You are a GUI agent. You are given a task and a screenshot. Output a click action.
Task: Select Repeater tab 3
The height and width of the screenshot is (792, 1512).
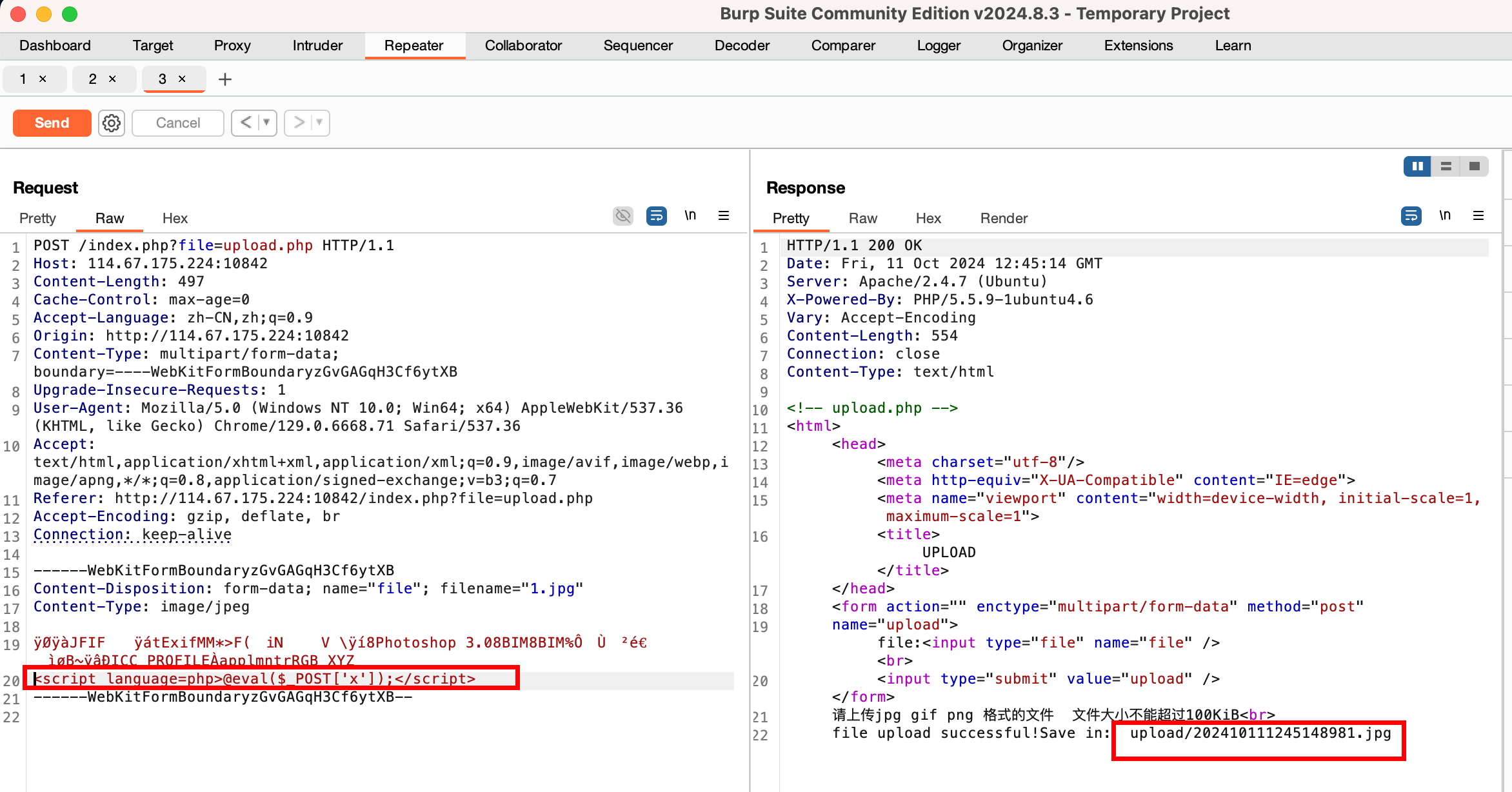[163, 79]
